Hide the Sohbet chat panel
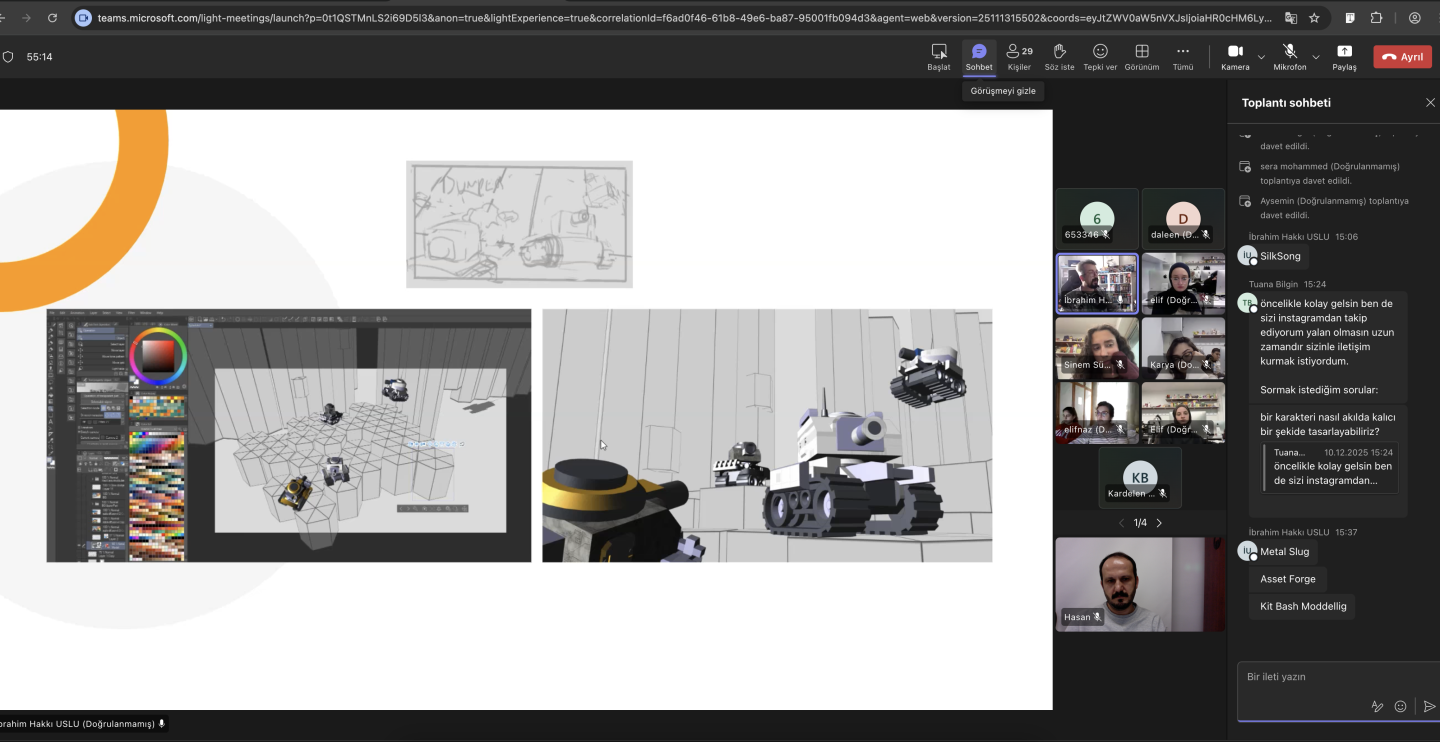Viewport: 1440px width, 742px height. [x=979, y=56]
